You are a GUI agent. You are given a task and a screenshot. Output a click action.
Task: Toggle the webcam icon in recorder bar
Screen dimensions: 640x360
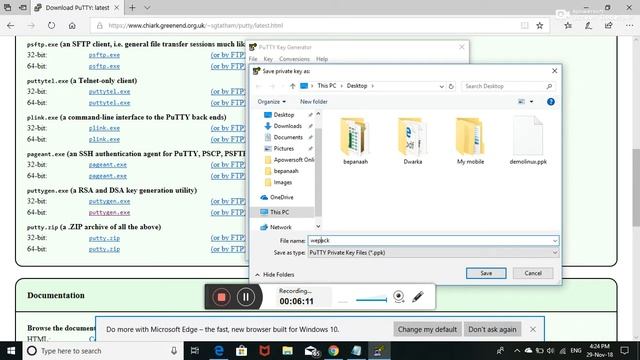pyautogui.click(x=399, y=297)
